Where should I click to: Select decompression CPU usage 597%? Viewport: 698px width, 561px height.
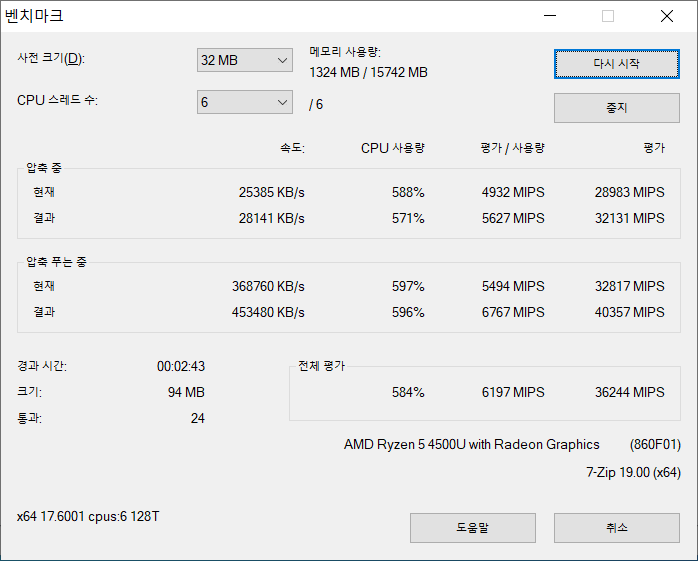pos(408,286)
